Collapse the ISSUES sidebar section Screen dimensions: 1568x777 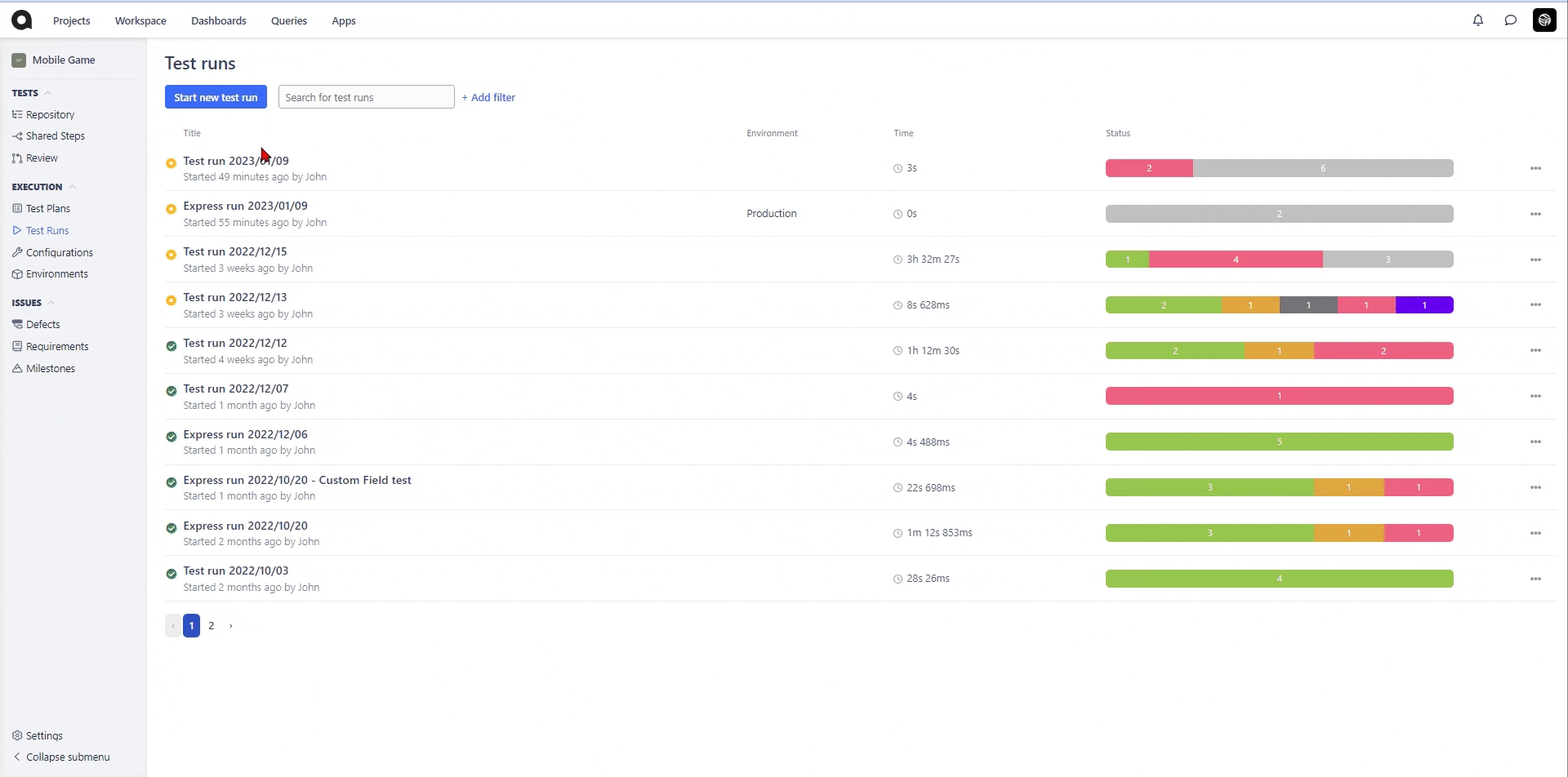click(x=51, y=303)
